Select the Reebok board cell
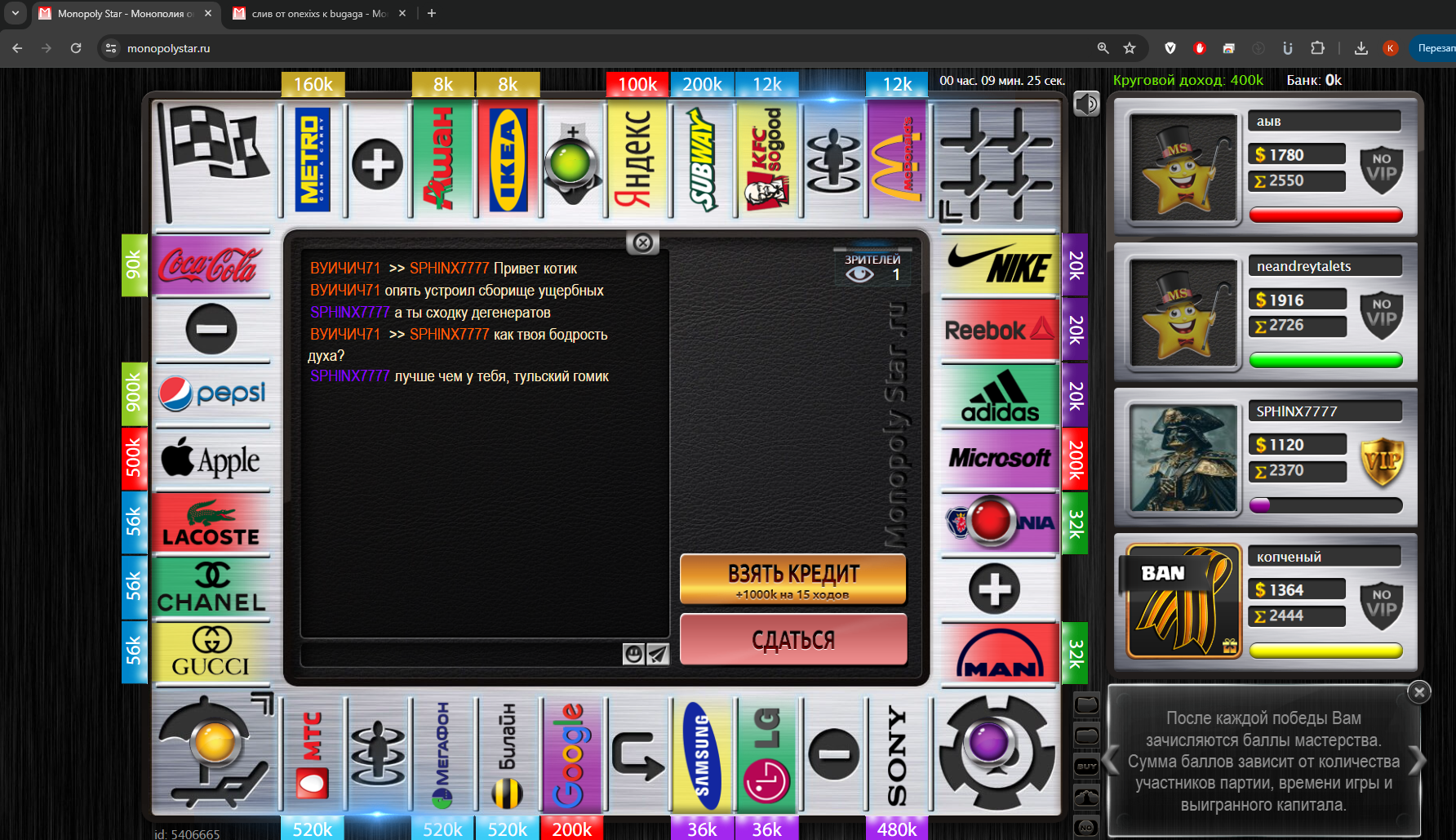 [1000, 330]
